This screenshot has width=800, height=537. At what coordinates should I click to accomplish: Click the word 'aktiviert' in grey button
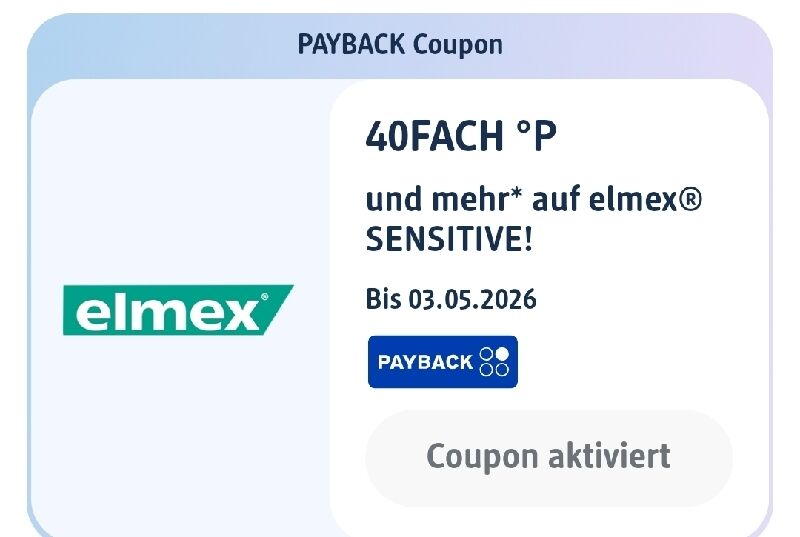point(609,456)
